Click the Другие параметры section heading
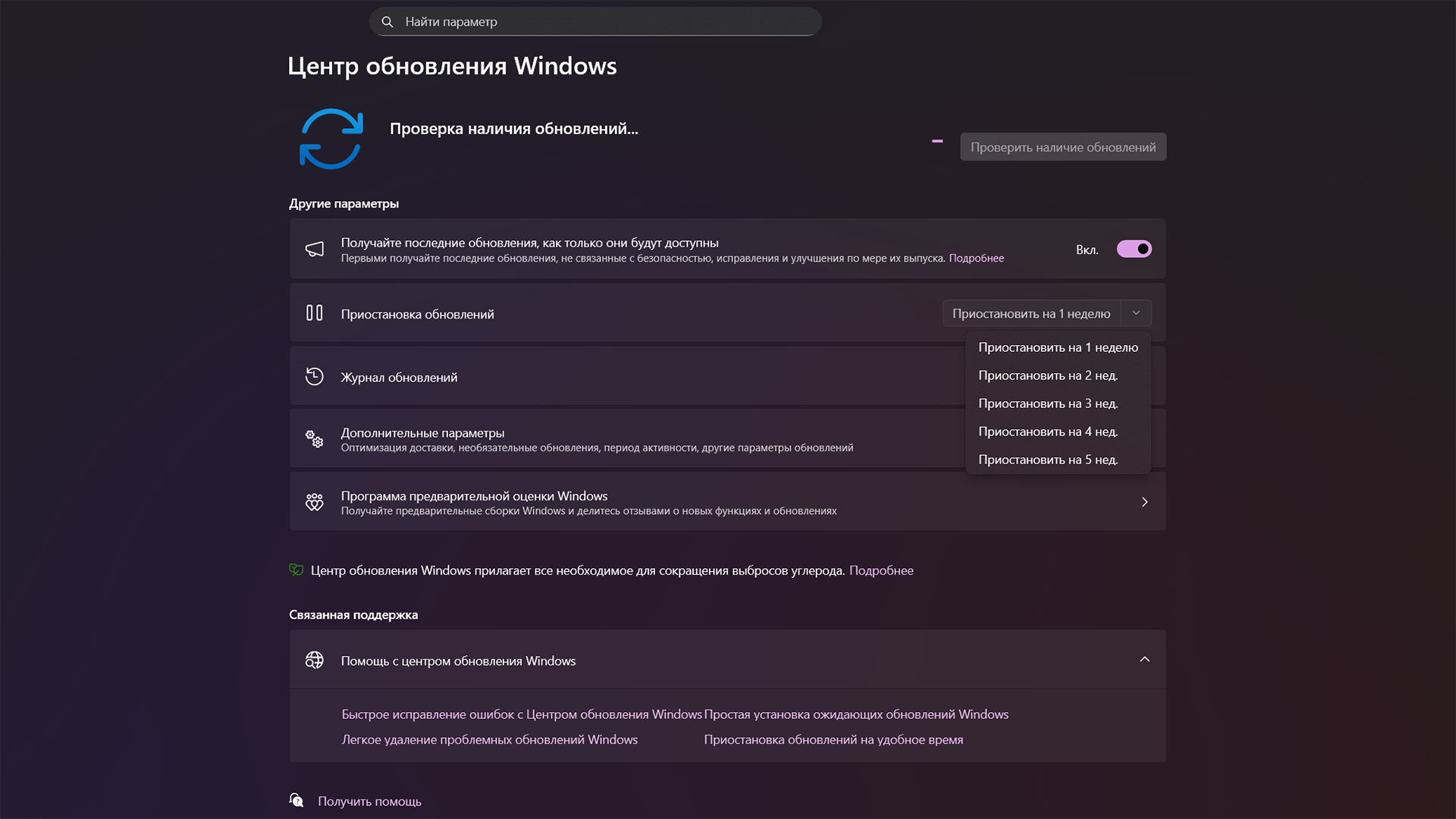This screenshot has height=819, width=1456. tap(344, 203)
